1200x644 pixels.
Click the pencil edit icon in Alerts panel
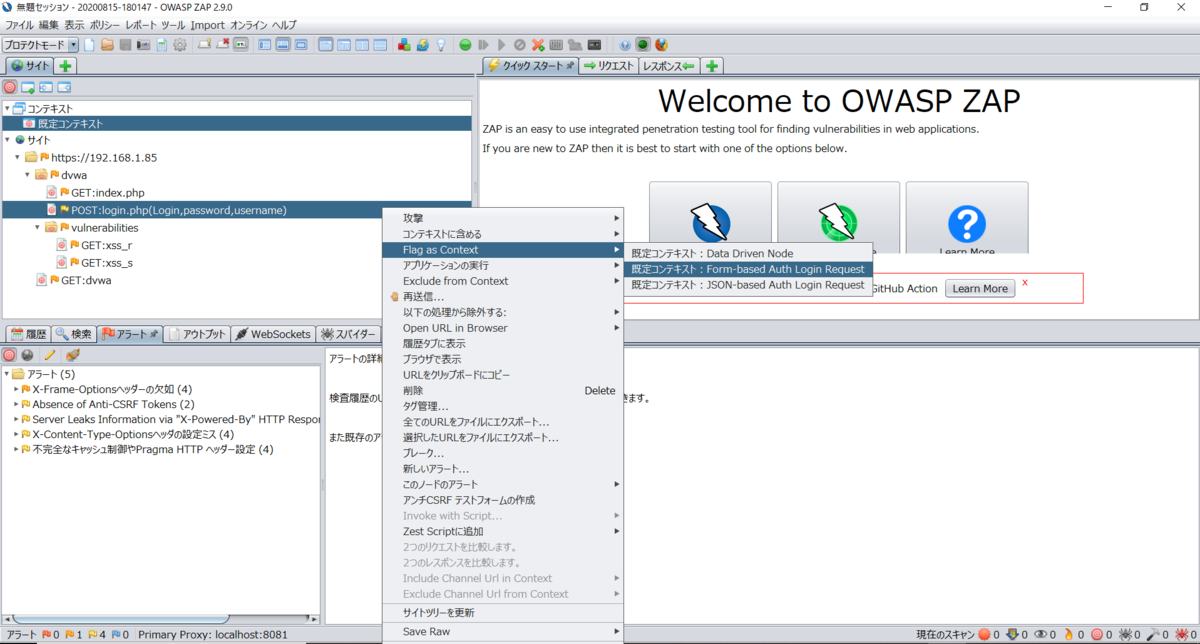tap(50, 355)
